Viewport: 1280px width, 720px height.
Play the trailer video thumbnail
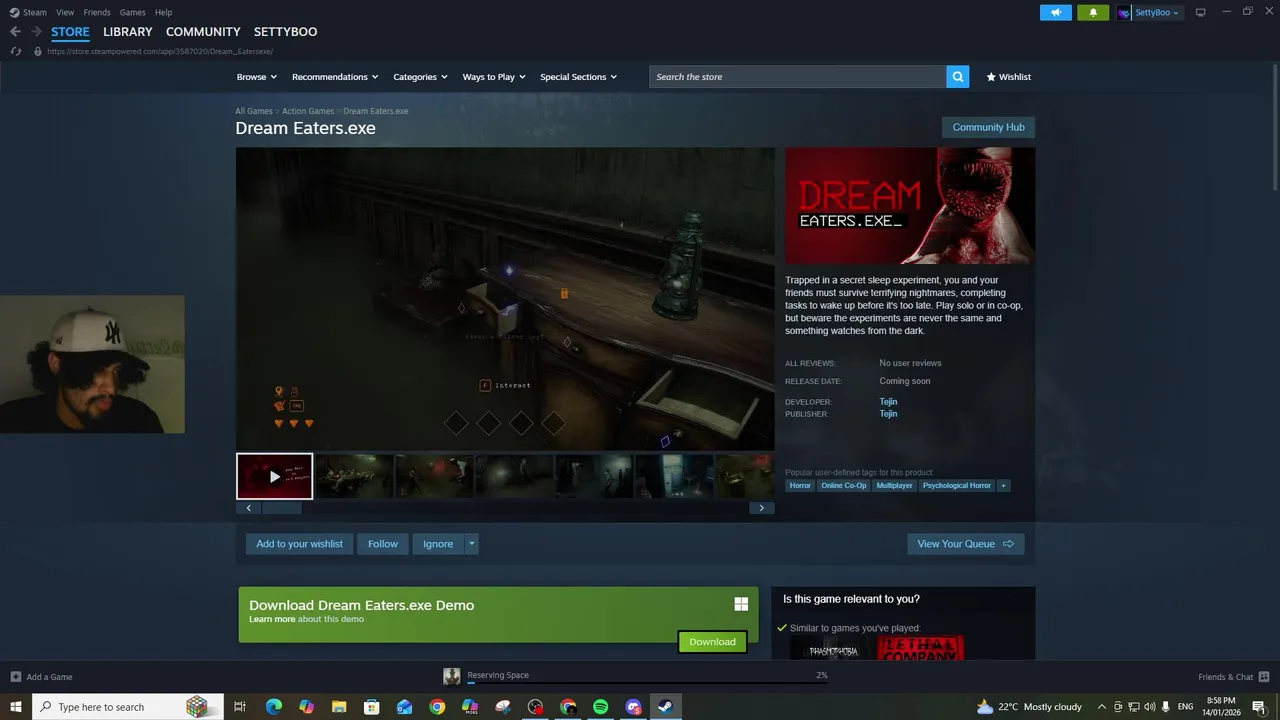pyautogui.click(x=274, y=476)
